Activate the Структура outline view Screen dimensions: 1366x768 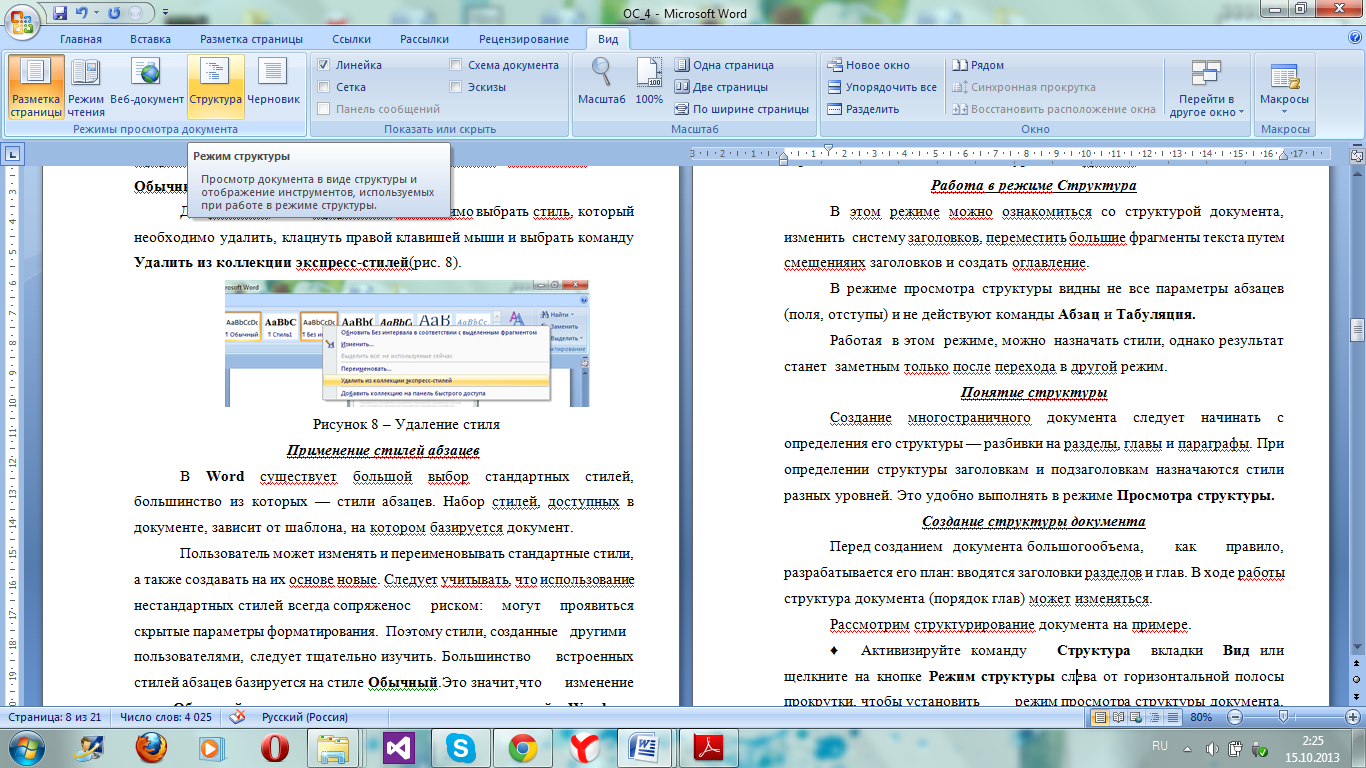[x=215, y=87]
